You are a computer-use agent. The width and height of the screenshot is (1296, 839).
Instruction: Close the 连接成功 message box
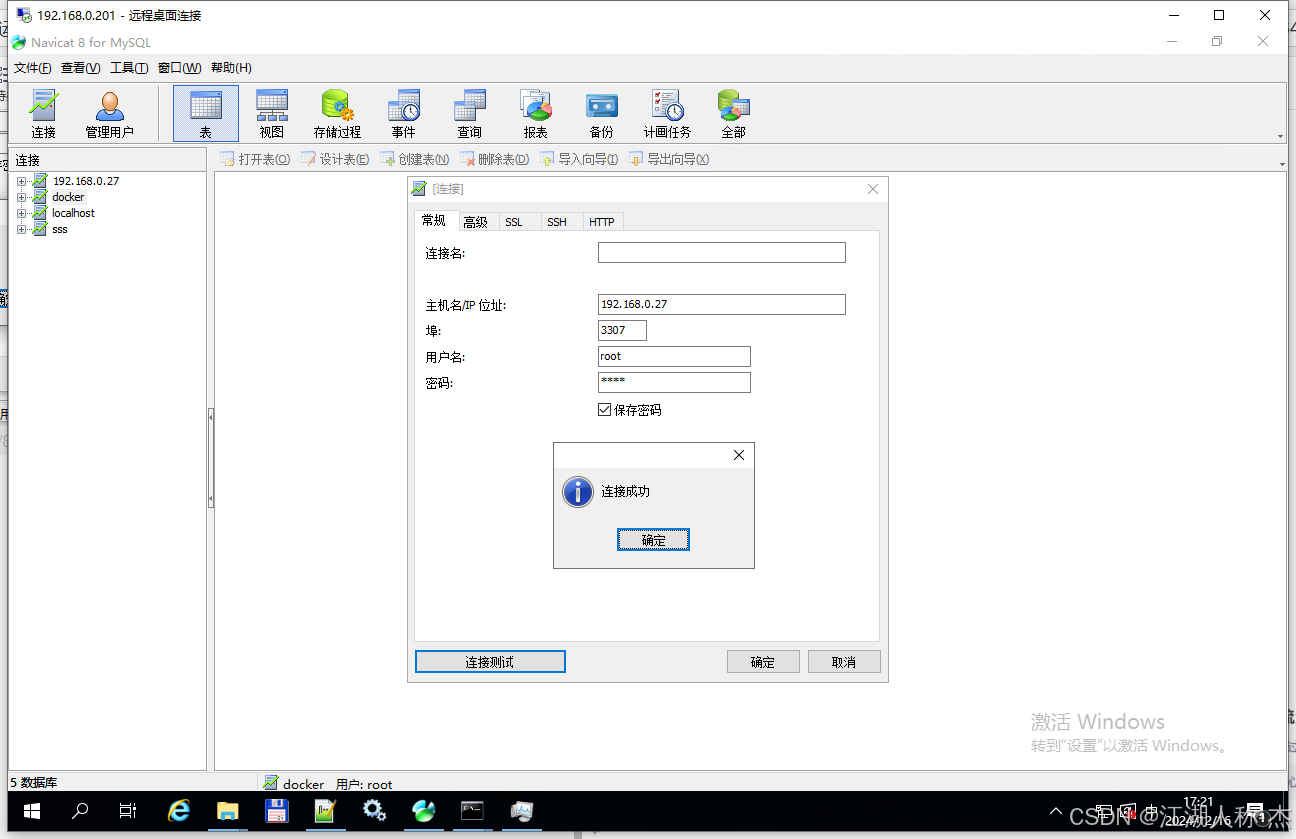(x=739, y=455)
